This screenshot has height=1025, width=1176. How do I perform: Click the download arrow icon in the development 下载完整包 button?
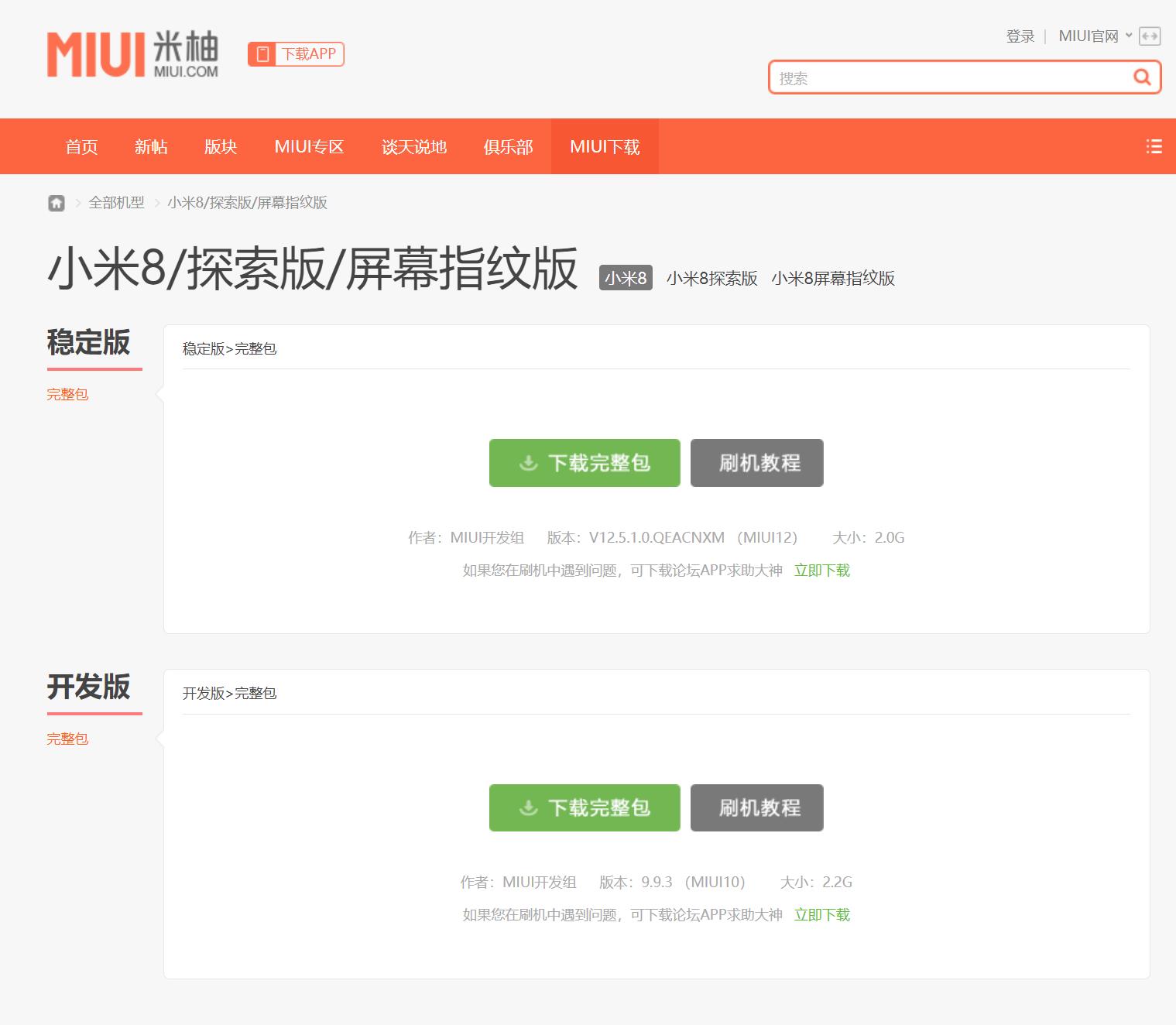(527, 807)
